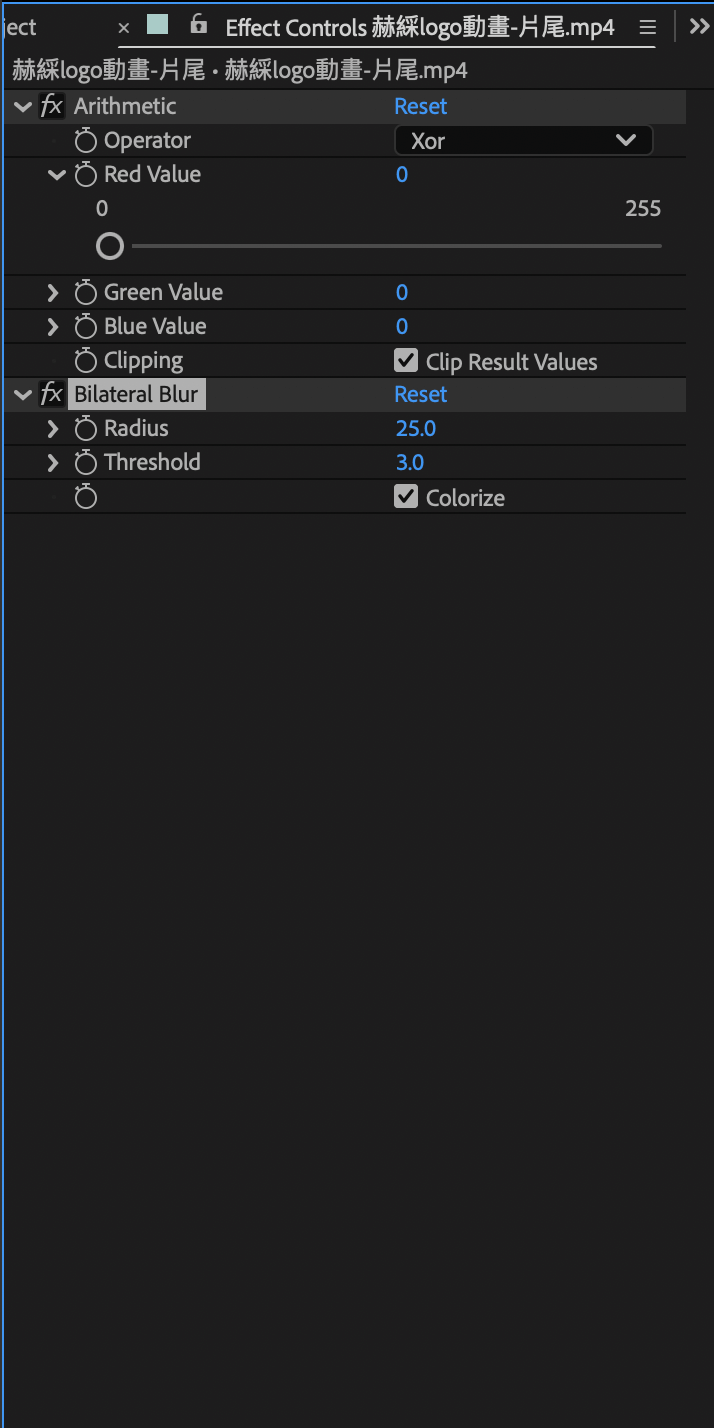Enable the Operator stopwatch keyframe icon
Viewport: 714px width, 1428px height.
coord(86,141)
